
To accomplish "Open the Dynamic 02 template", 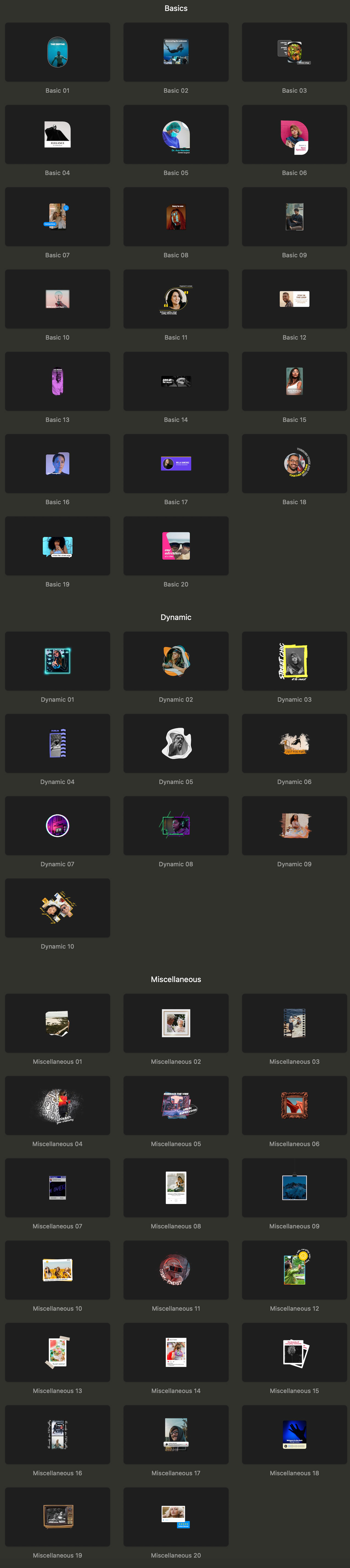I will pos(176,661).
